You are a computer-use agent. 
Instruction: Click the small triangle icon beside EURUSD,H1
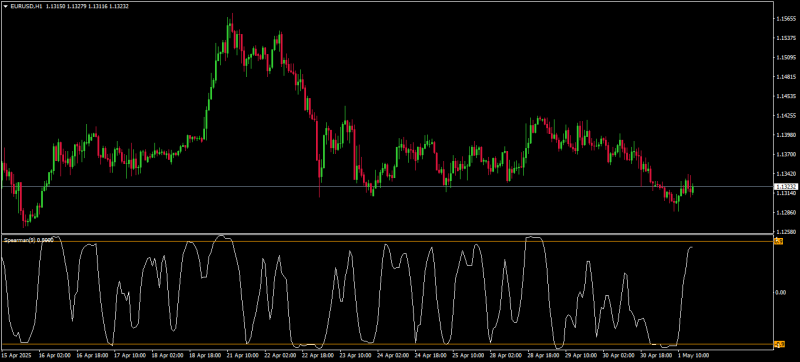pos(6,6)
